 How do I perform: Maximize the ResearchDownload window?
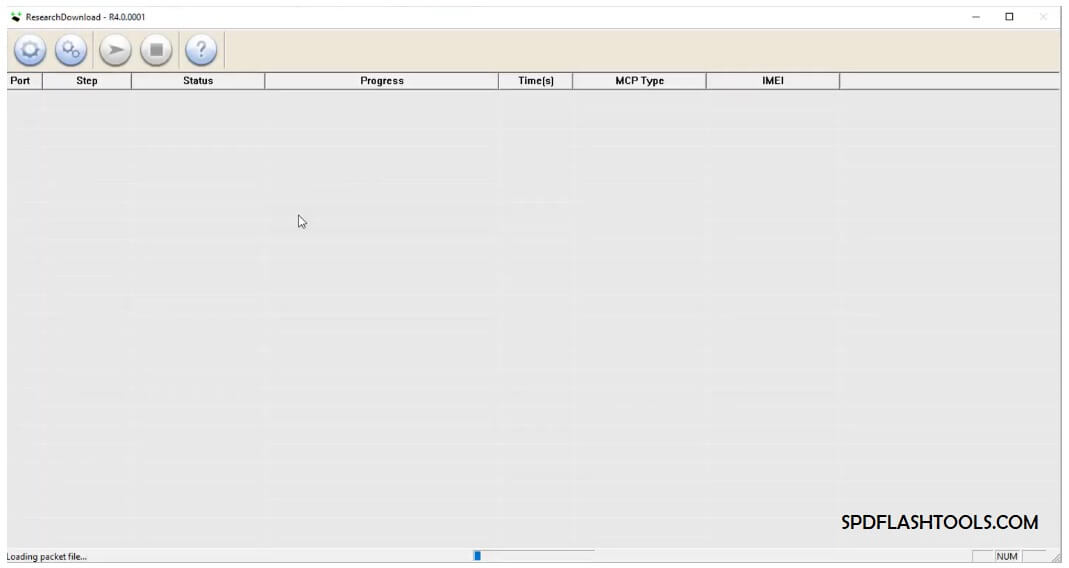[1010, 17]
